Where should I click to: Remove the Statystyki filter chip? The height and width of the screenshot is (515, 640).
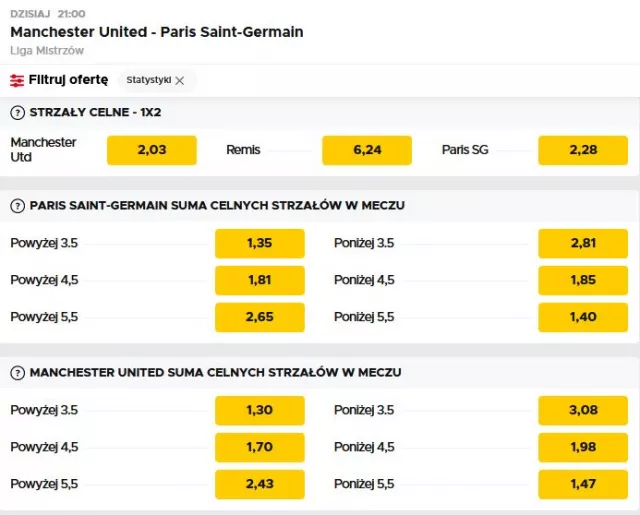click(180, 80)
